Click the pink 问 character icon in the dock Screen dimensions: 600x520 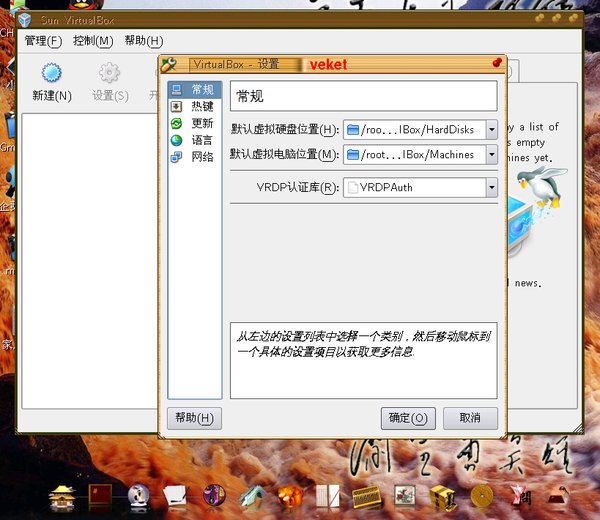520,496
